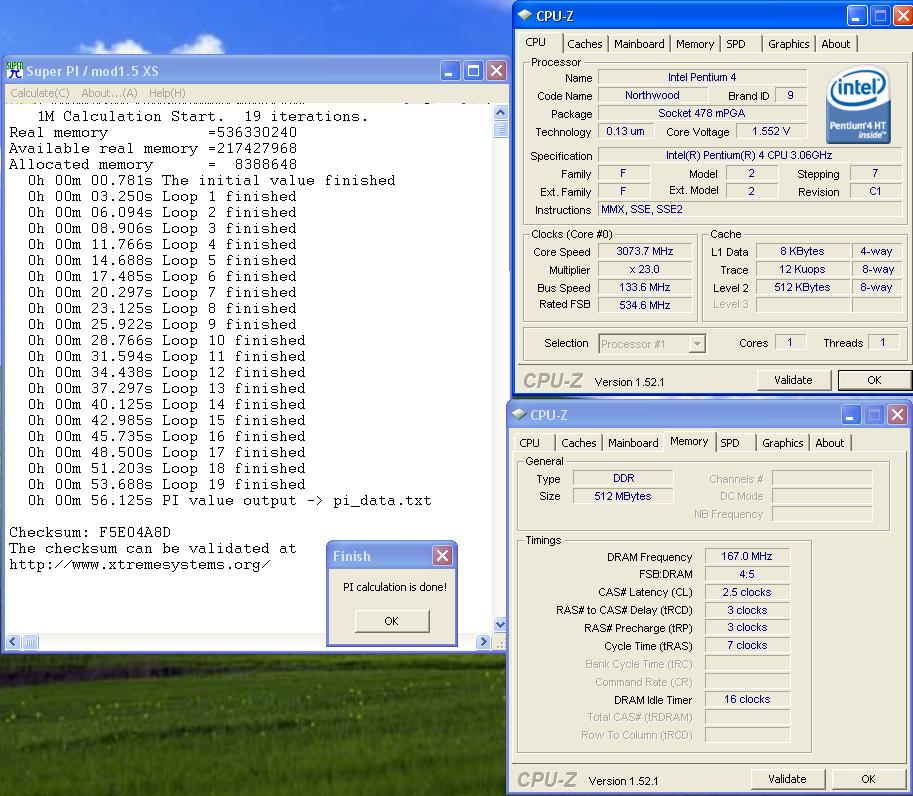Close the lower CPU-Z Memory window

(897, 415)
